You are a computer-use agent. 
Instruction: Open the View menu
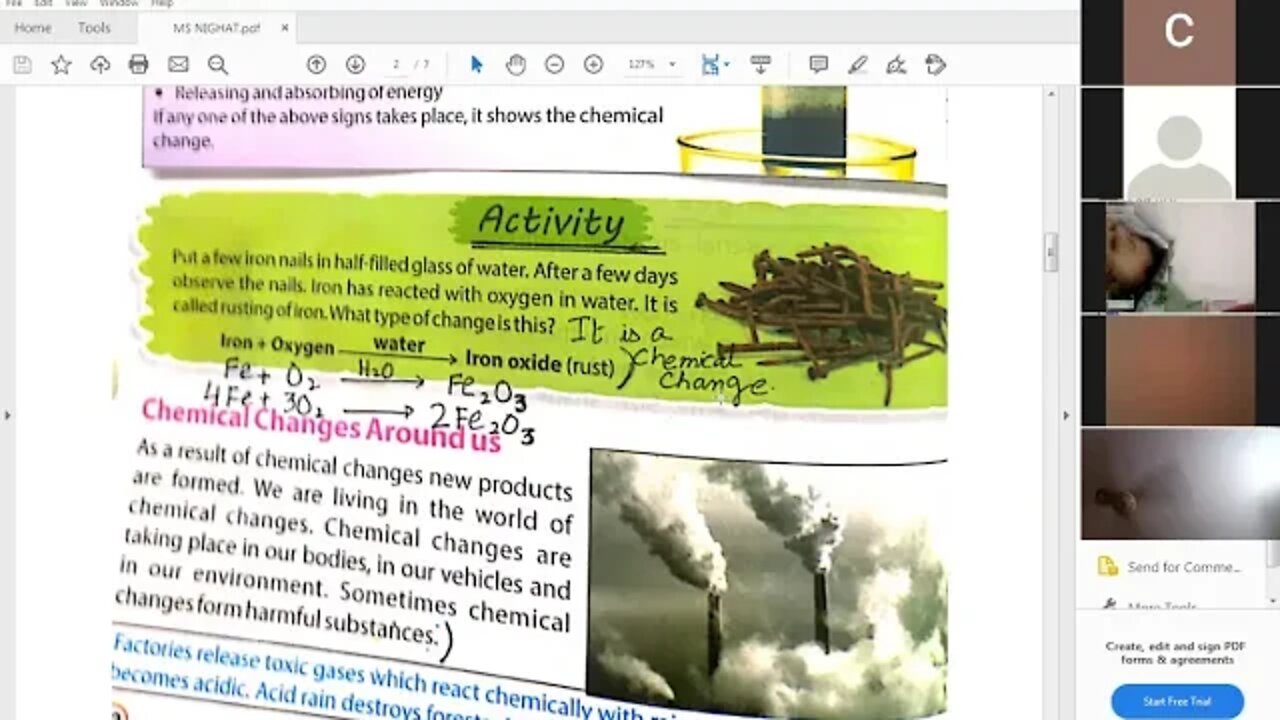click(76, 4)
